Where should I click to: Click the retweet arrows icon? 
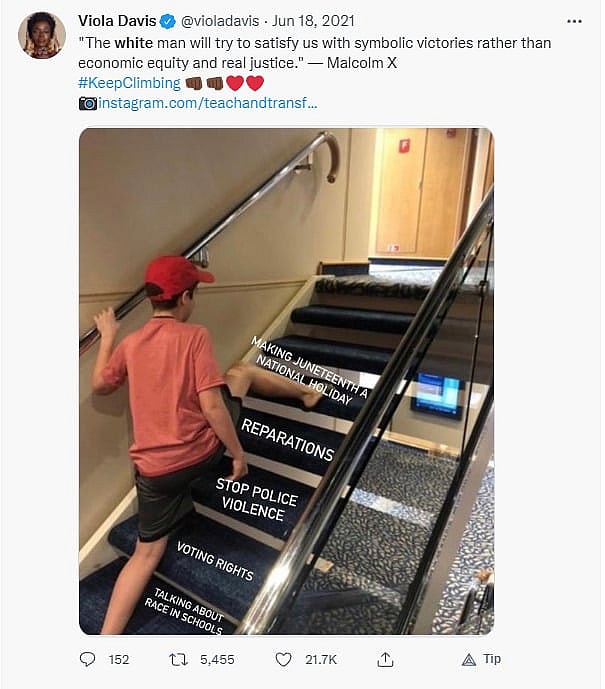pyautogui.click(x=178, y=659)
